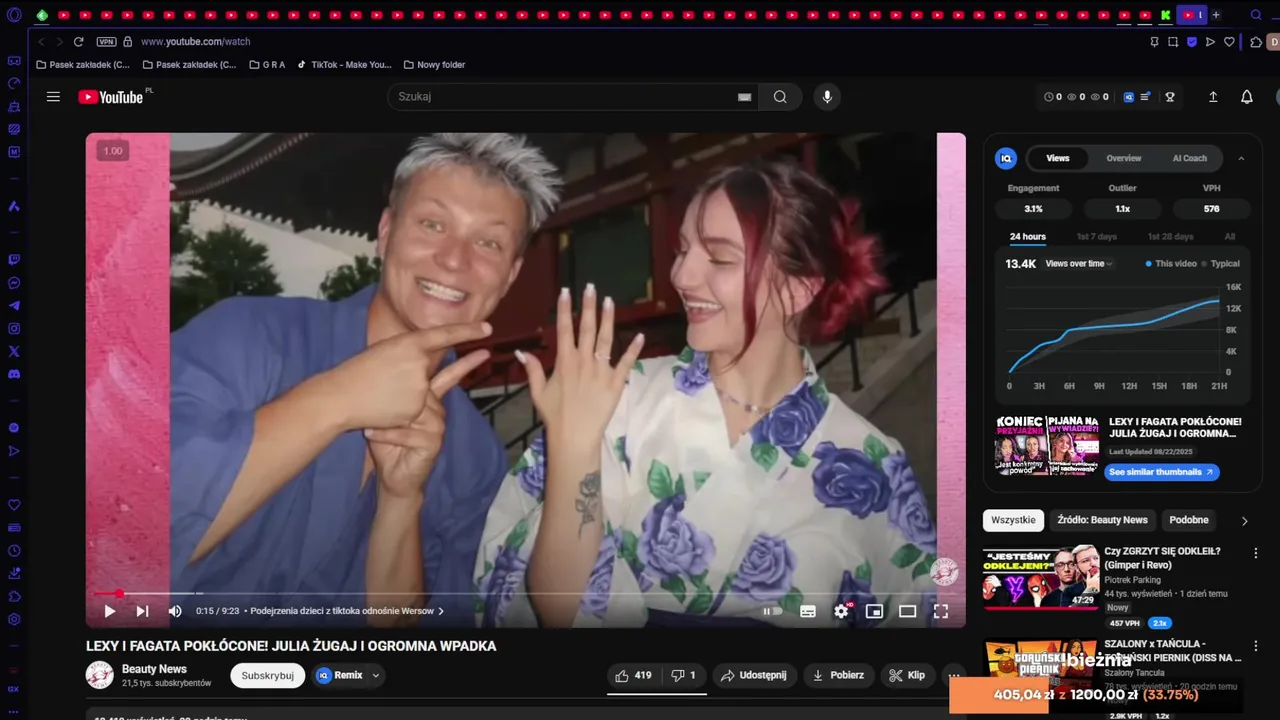Open Twitch in the Opera sidebar

(14, 260)
